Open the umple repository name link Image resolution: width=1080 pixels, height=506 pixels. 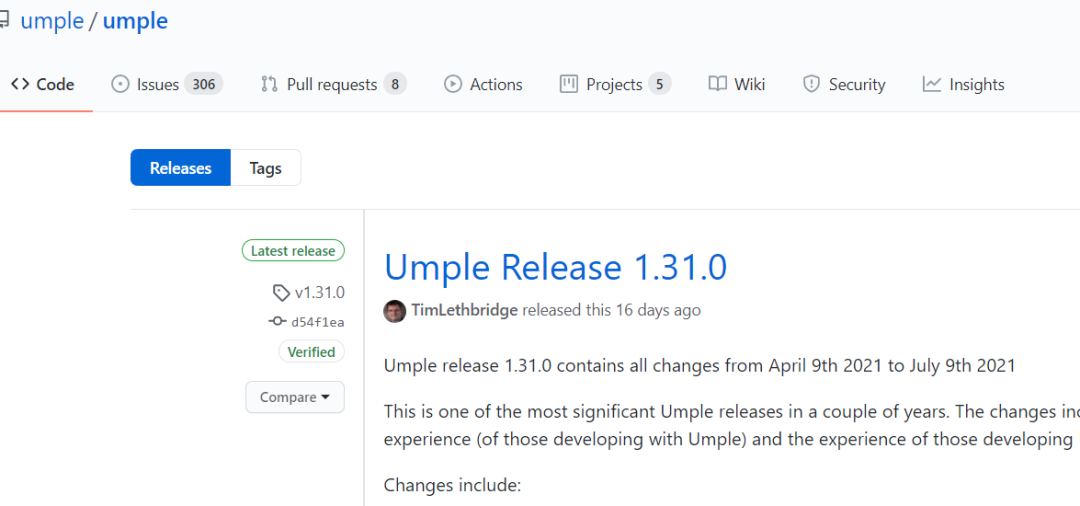pos(135,21)
